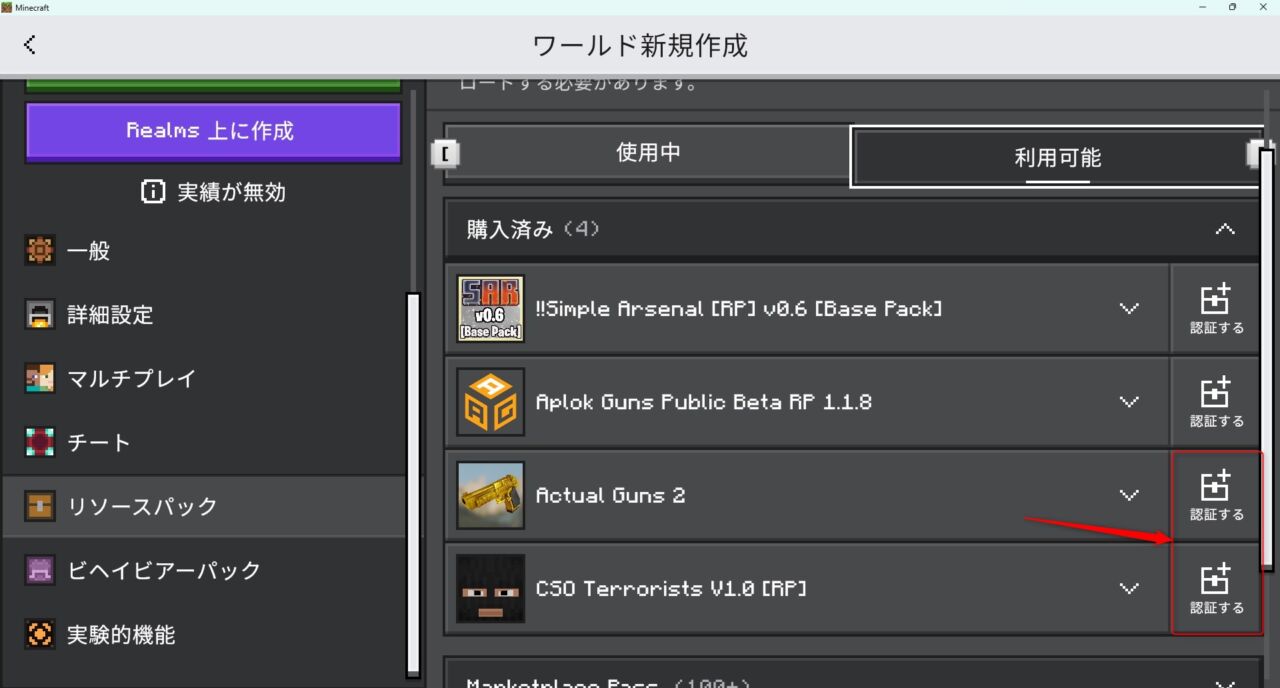Click the 実績が無効 info icon
The height and width of the screenshot is (688, 1280).
[x=153, y=192]
